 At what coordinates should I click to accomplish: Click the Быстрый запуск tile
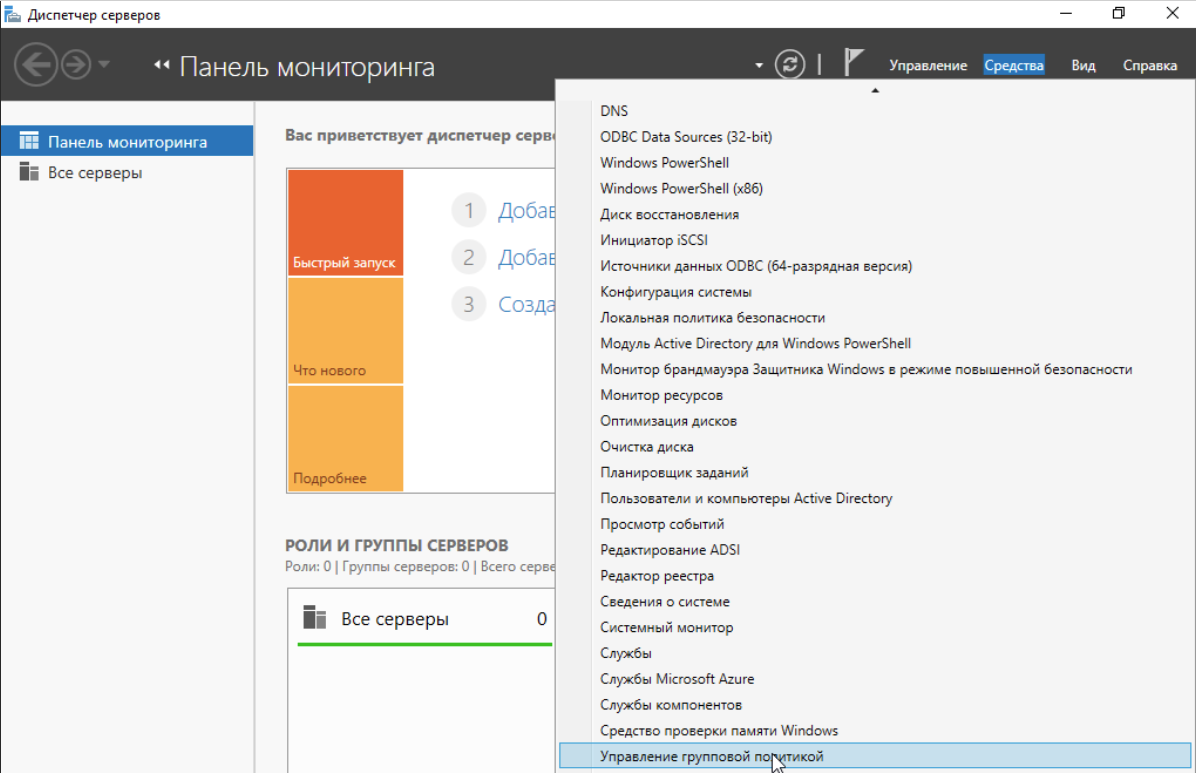[x=346, y=222]
